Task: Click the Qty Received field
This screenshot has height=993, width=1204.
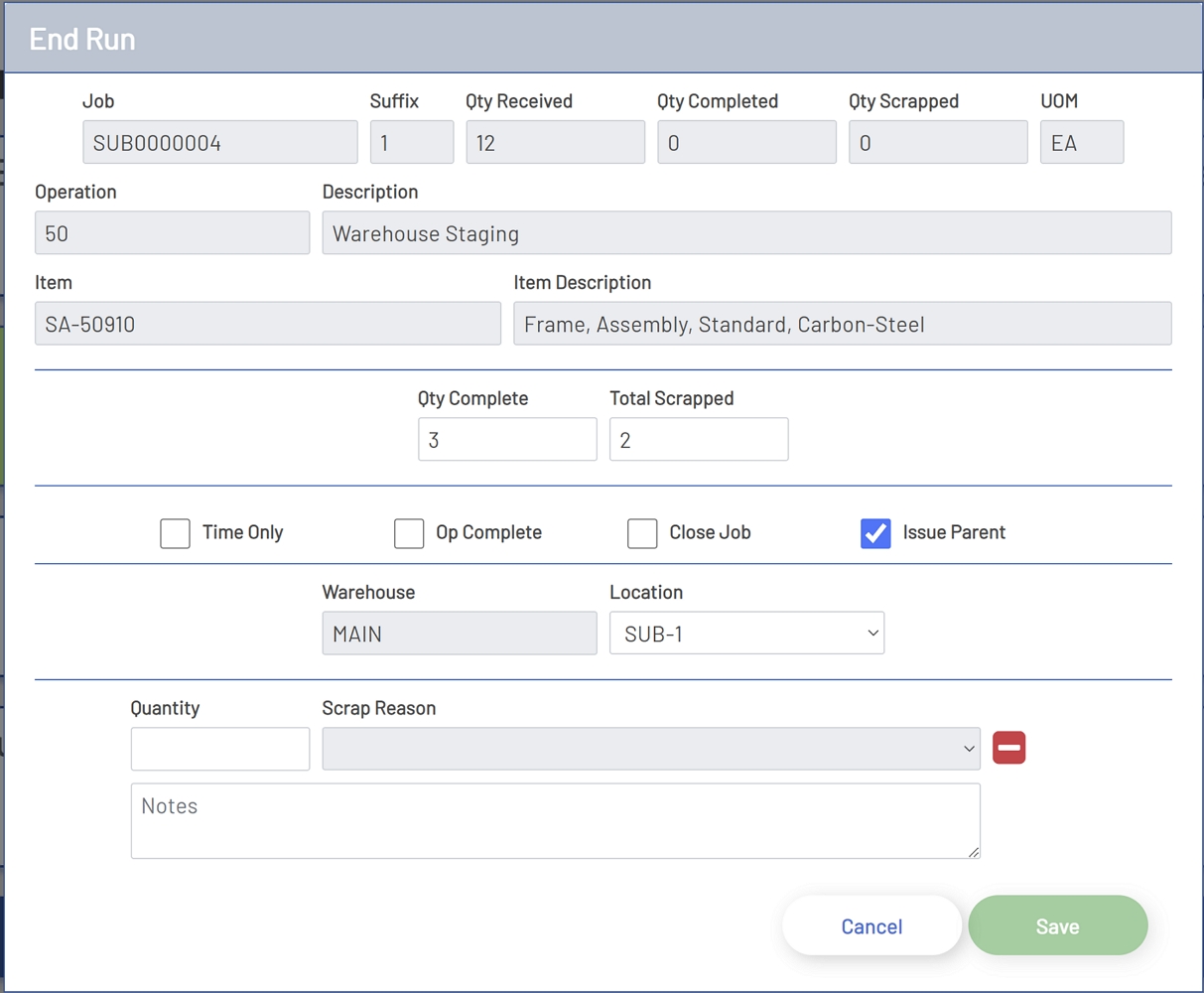Action: (555, 143)
